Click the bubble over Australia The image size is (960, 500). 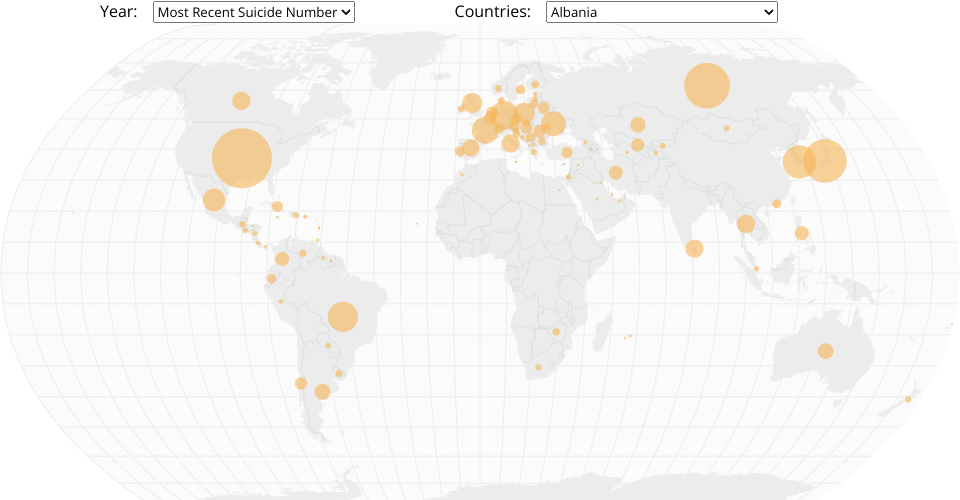[825, 351]
